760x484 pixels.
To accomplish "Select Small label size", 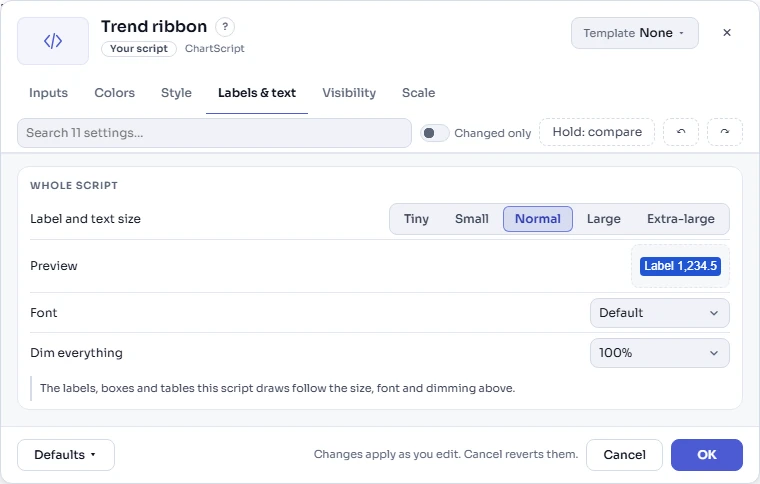I will (x=472, y=219).
